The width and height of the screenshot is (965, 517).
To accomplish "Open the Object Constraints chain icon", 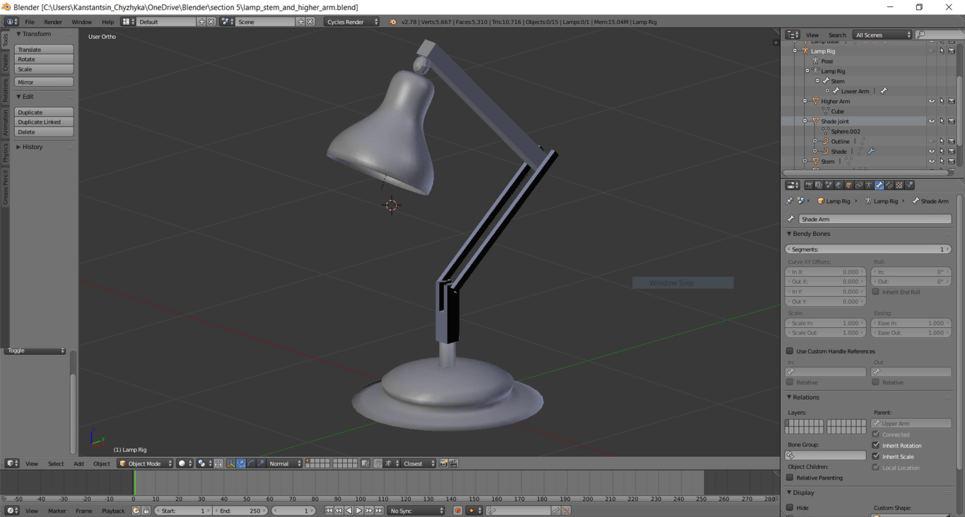I will coord(859,185).
